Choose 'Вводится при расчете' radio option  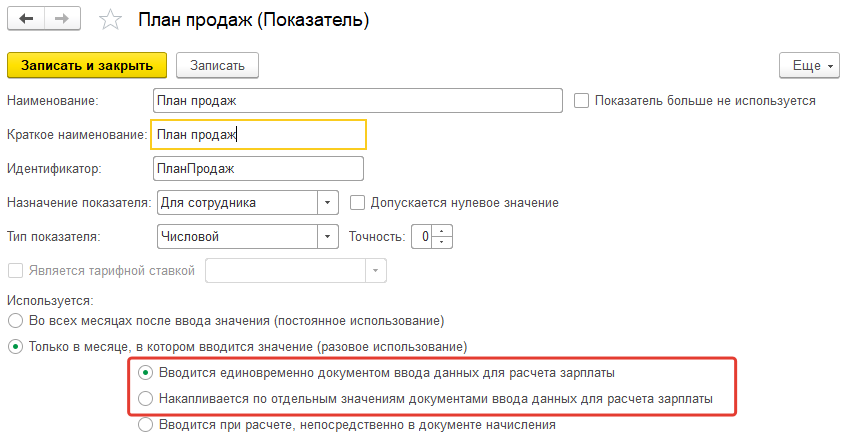(147, 425)
